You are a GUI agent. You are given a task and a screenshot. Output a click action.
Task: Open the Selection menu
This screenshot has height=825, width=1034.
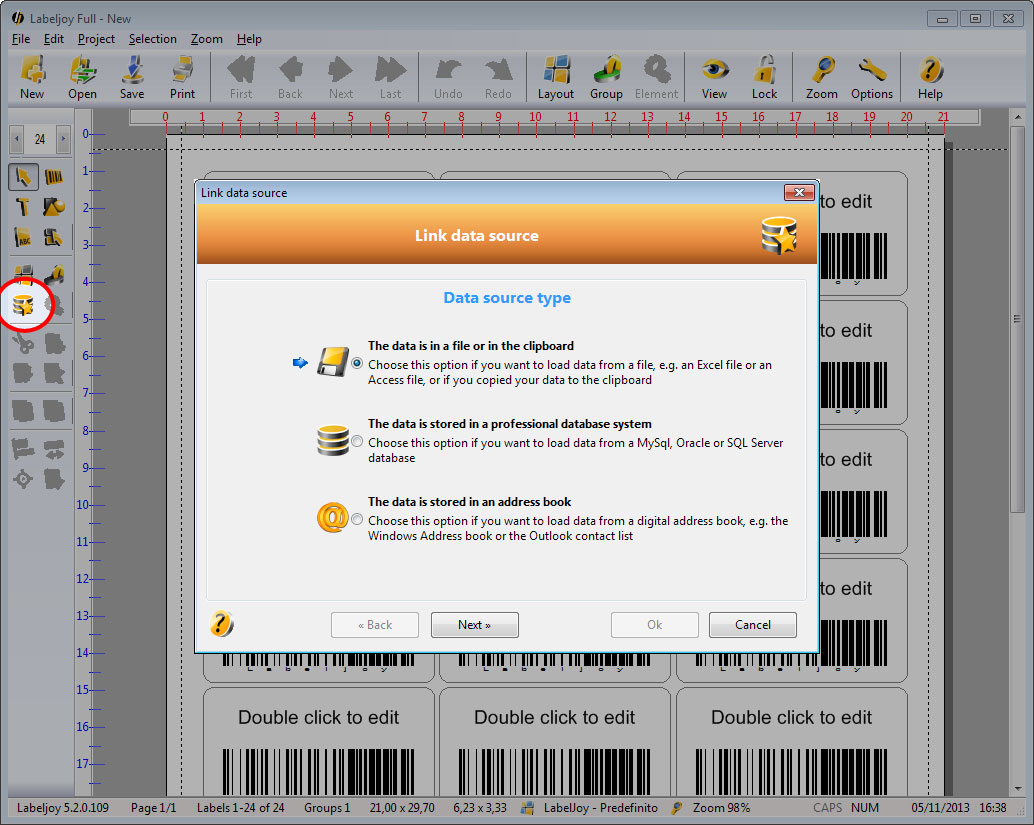click(153, 39)
